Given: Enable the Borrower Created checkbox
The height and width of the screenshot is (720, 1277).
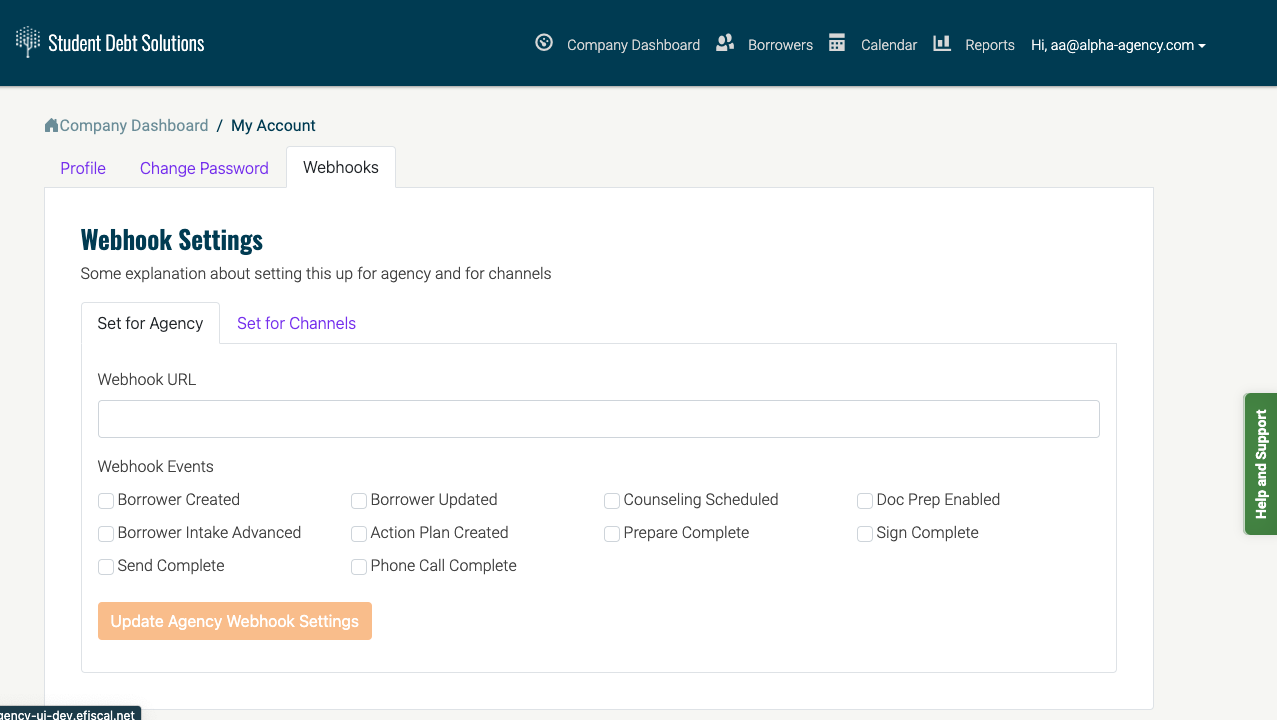Looking at the screenshot, I should [x=106, y=501].
